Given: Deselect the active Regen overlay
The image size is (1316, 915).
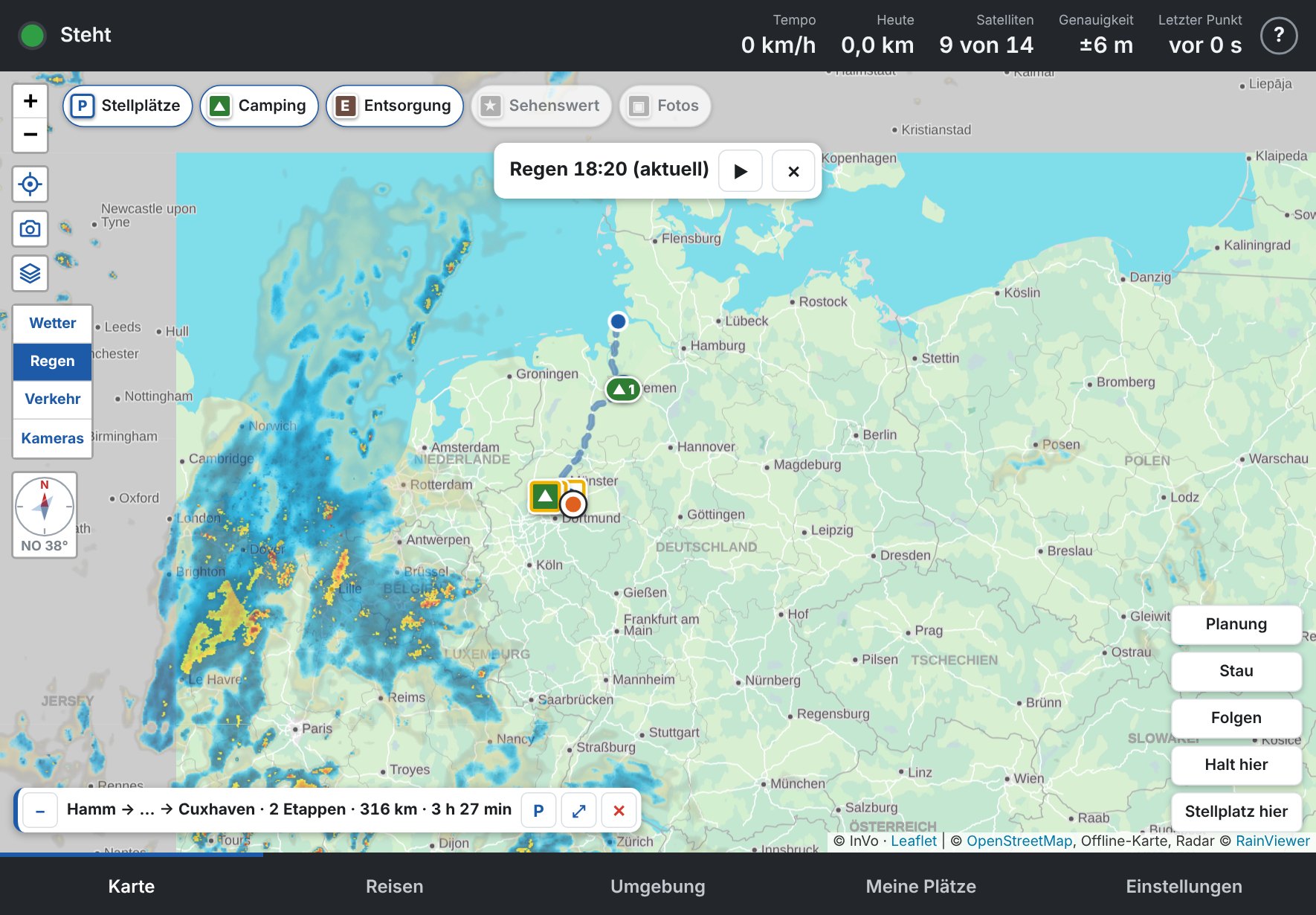Looking at the screenshot, I should 53,362.
